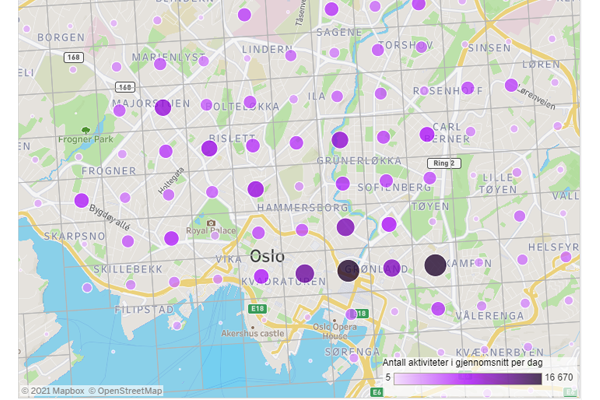
Task: Select the dark circle over Grønland label
Action: pyautogui.click(x=347, y=270)
